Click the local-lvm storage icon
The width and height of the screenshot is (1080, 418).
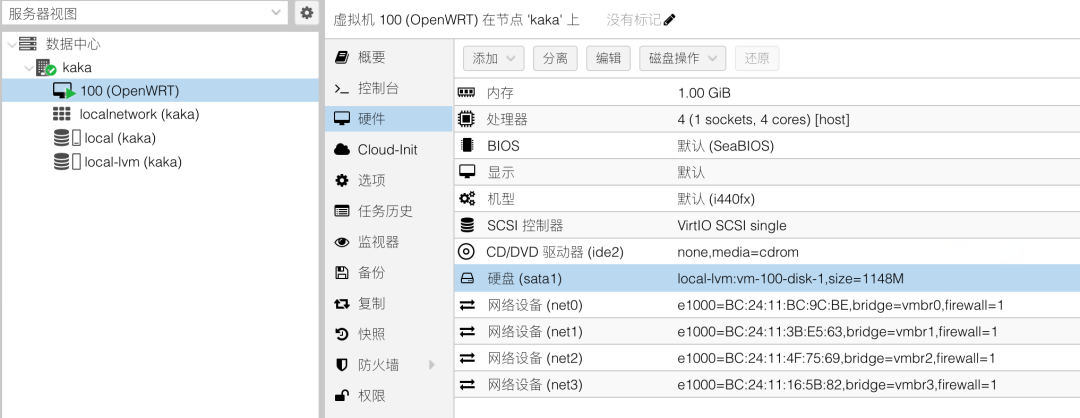(67, 162)
